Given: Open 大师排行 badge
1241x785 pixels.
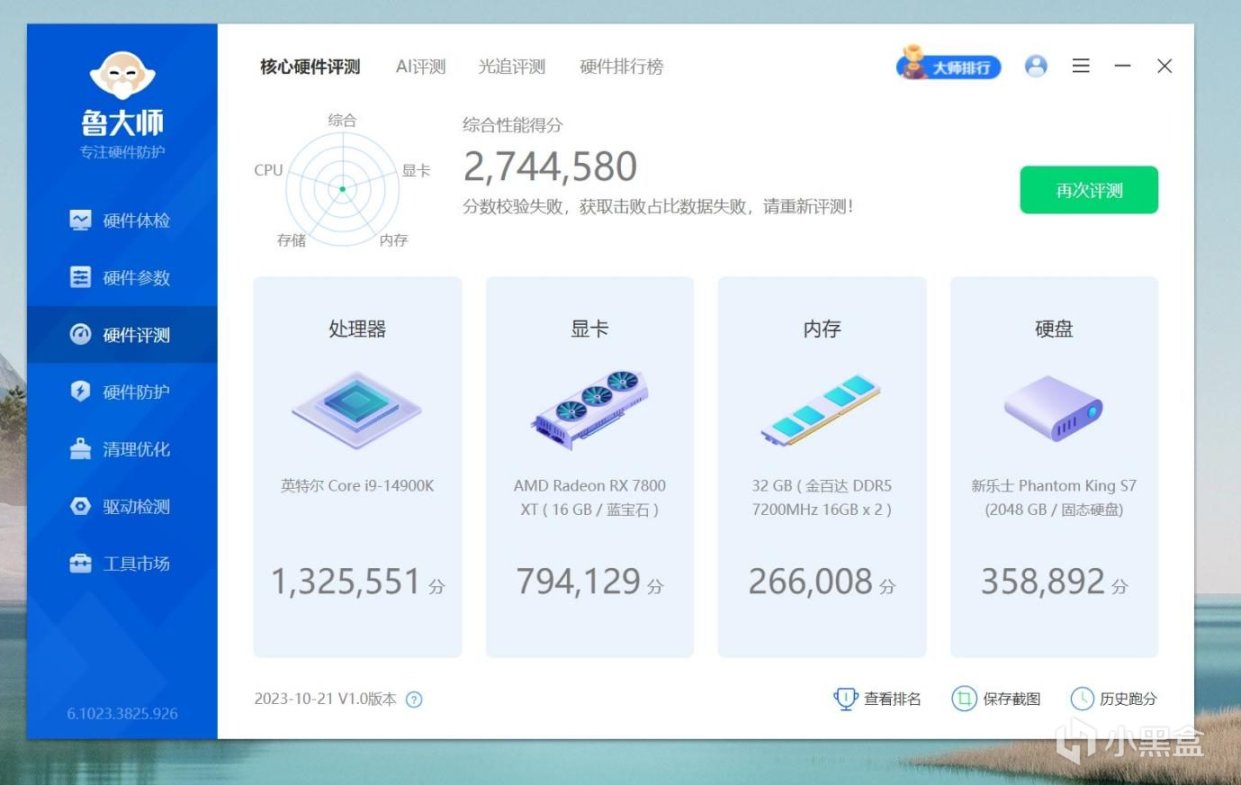Looking at the screenshot, I should pyautogui.click(x=948, y=65).
